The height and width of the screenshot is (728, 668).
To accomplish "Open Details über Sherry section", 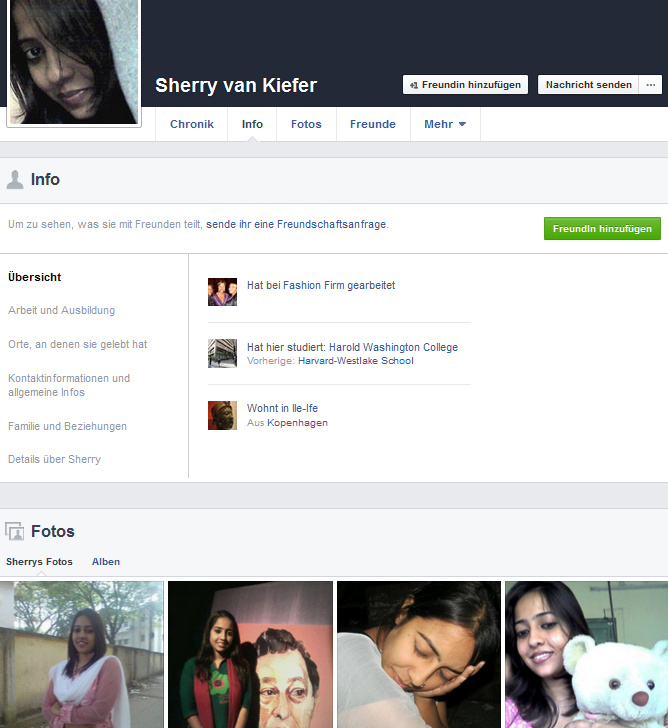I will pos(54,459).
